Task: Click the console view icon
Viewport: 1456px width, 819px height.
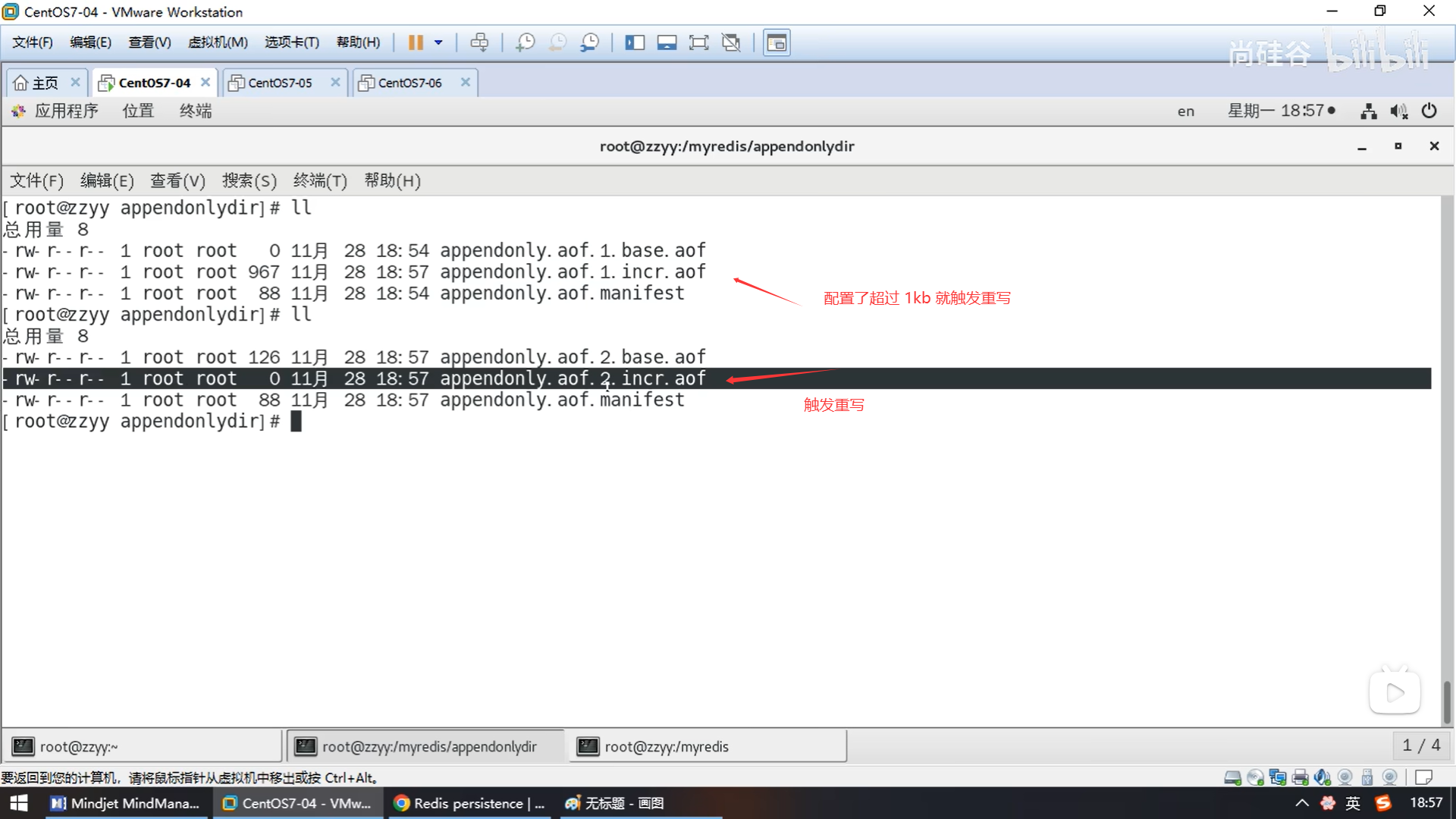Action: (777, 42)
